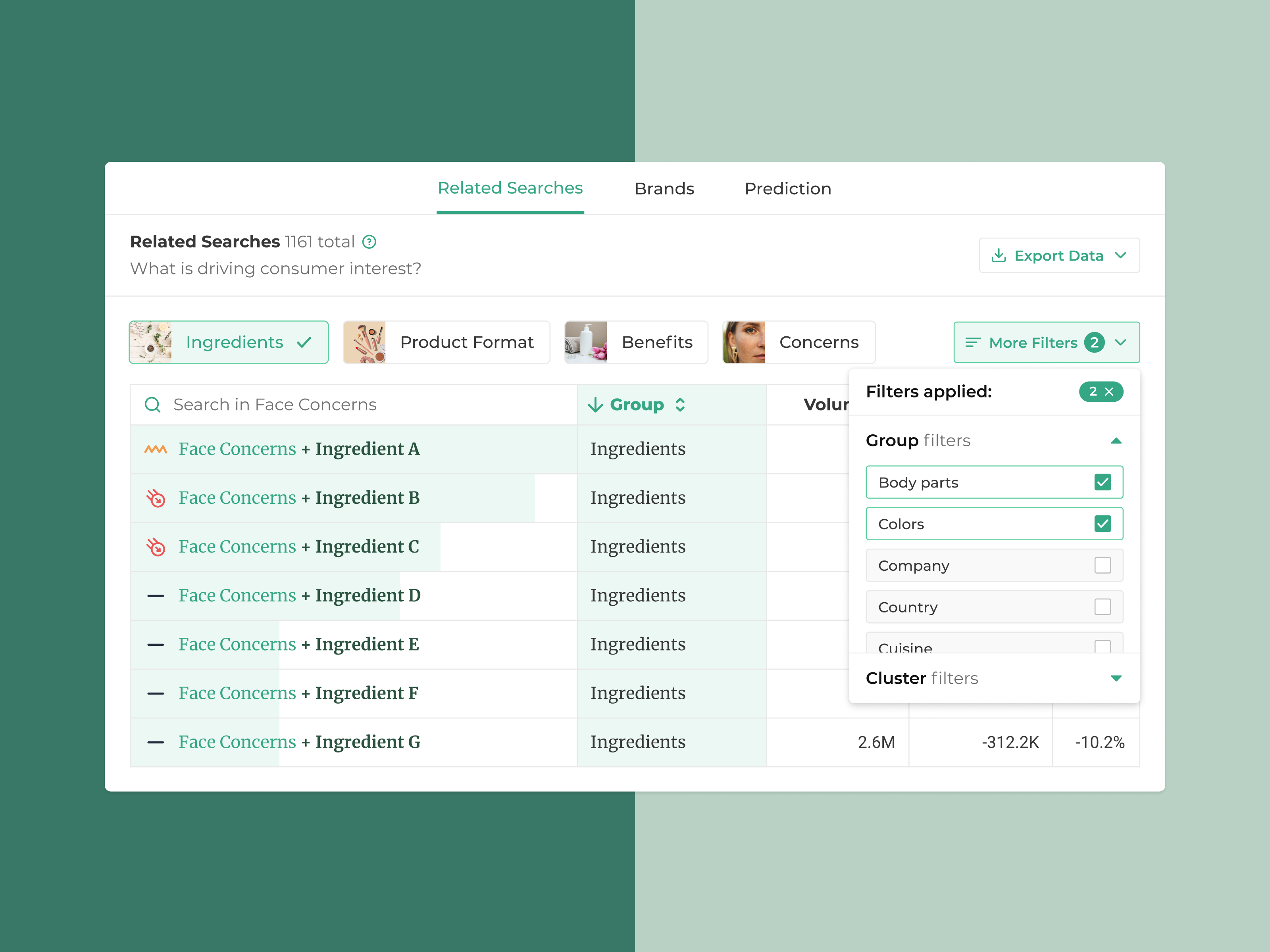This screenshot has width=1270, height=952.
Task: Open Face Concerns + Ingredient G row
Action: tap(354, 742)
